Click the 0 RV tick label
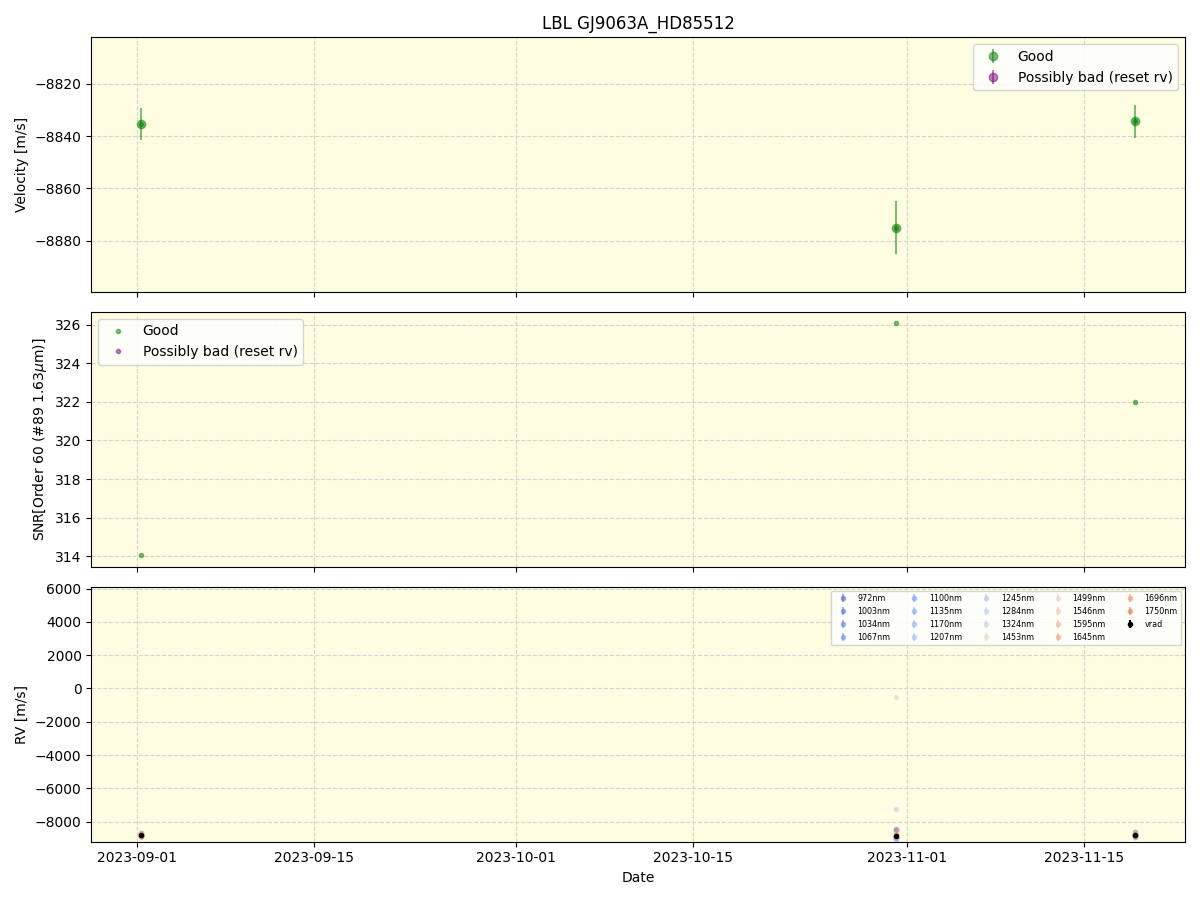 (79, 689)
